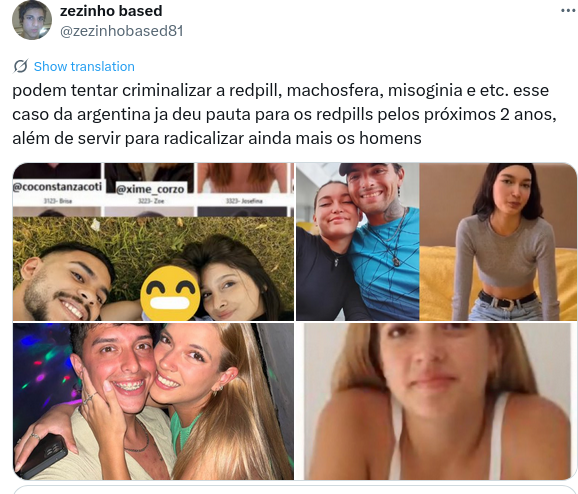The width and height of the screenshot is (578, 494).
Task: Click the Show translation link
Action: click(84, 67)
